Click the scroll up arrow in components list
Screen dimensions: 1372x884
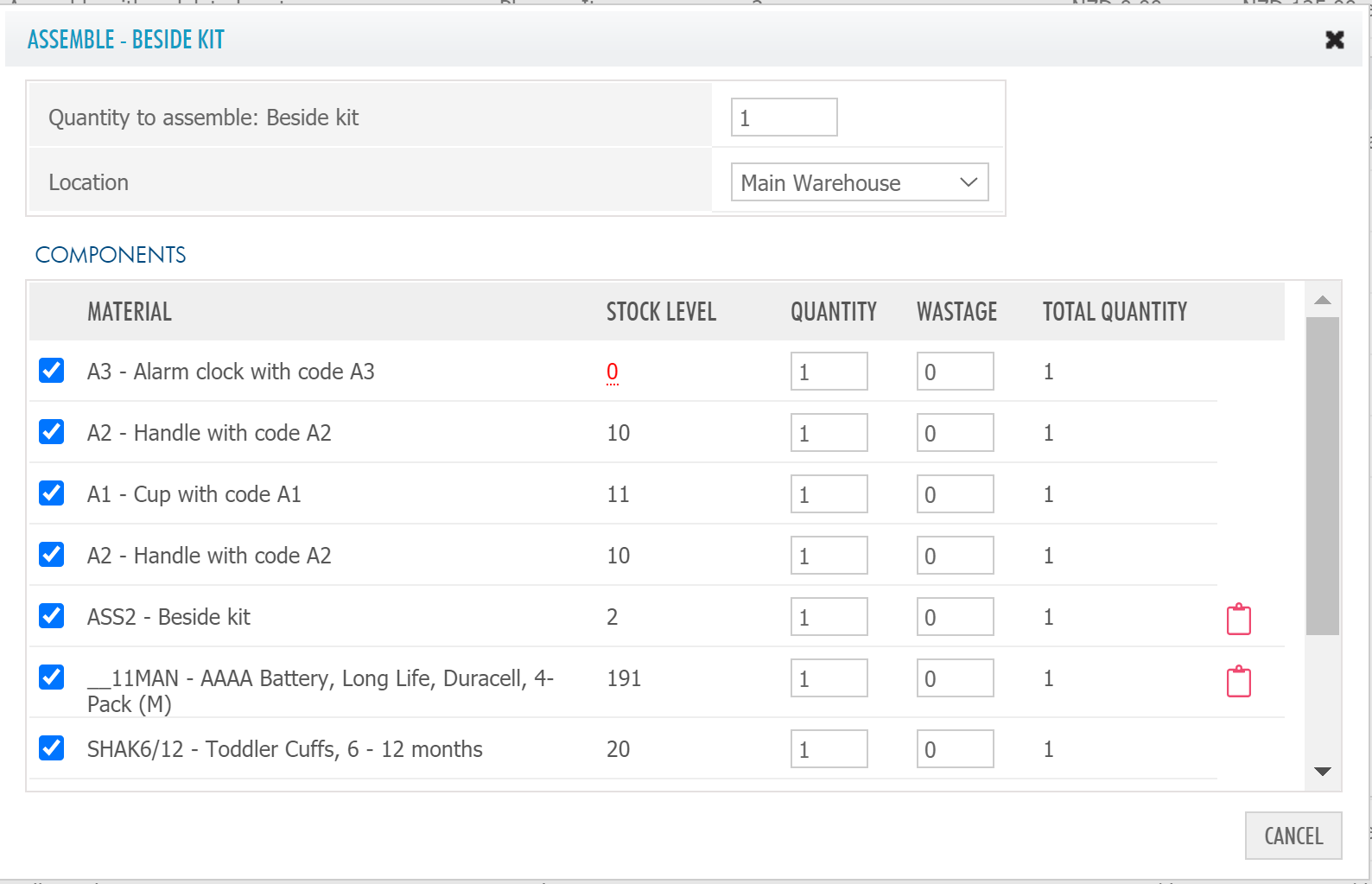click(x=1322, y=300)
